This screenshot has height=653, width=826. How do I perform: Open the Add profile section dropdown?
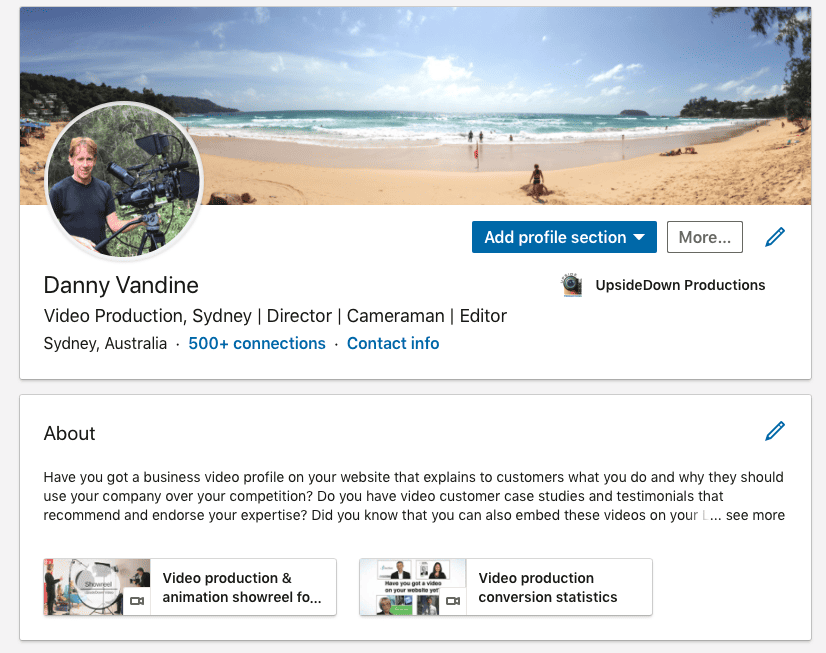pyautogui.click(x=564, y=237)
